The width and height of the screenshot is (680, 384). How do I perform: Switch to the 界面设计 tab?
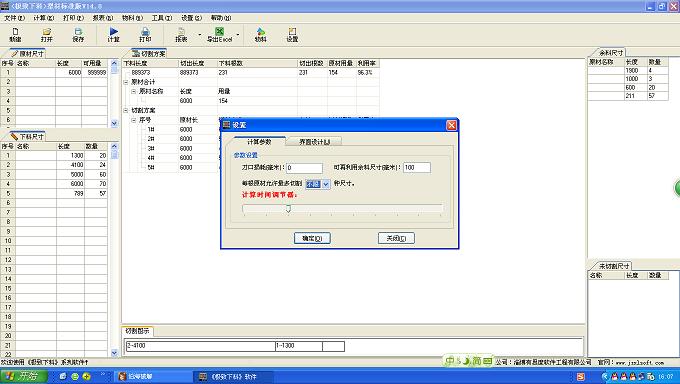[314, 141]
